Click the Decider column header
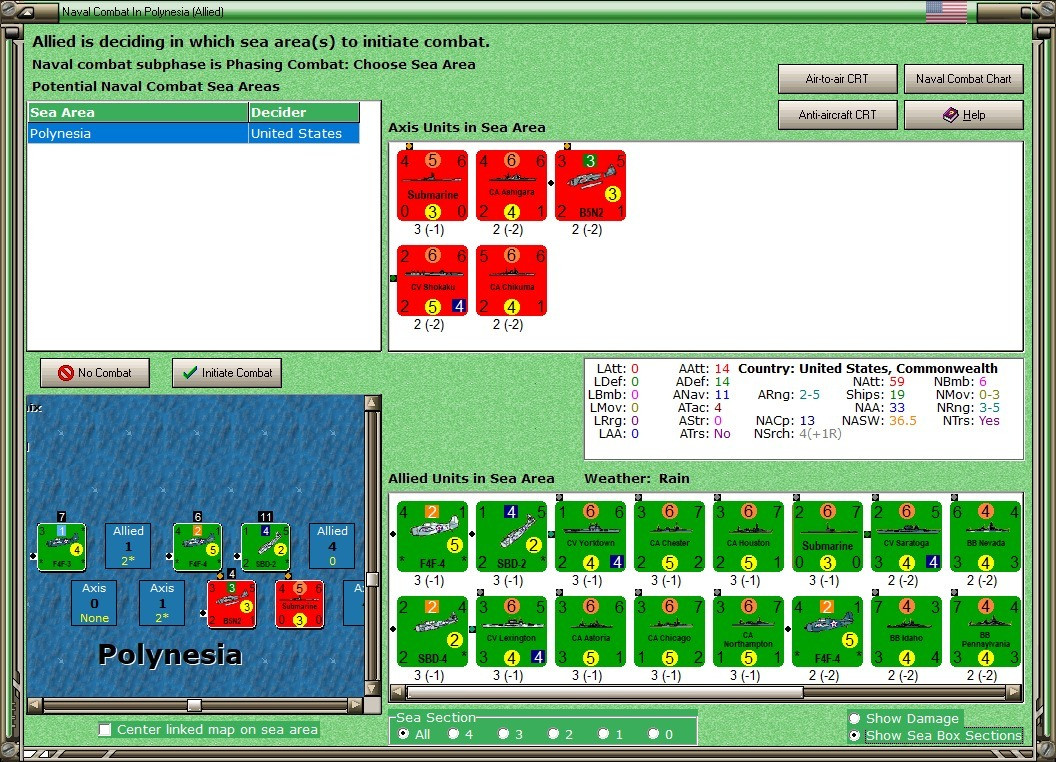 click(x=304, y=113)
